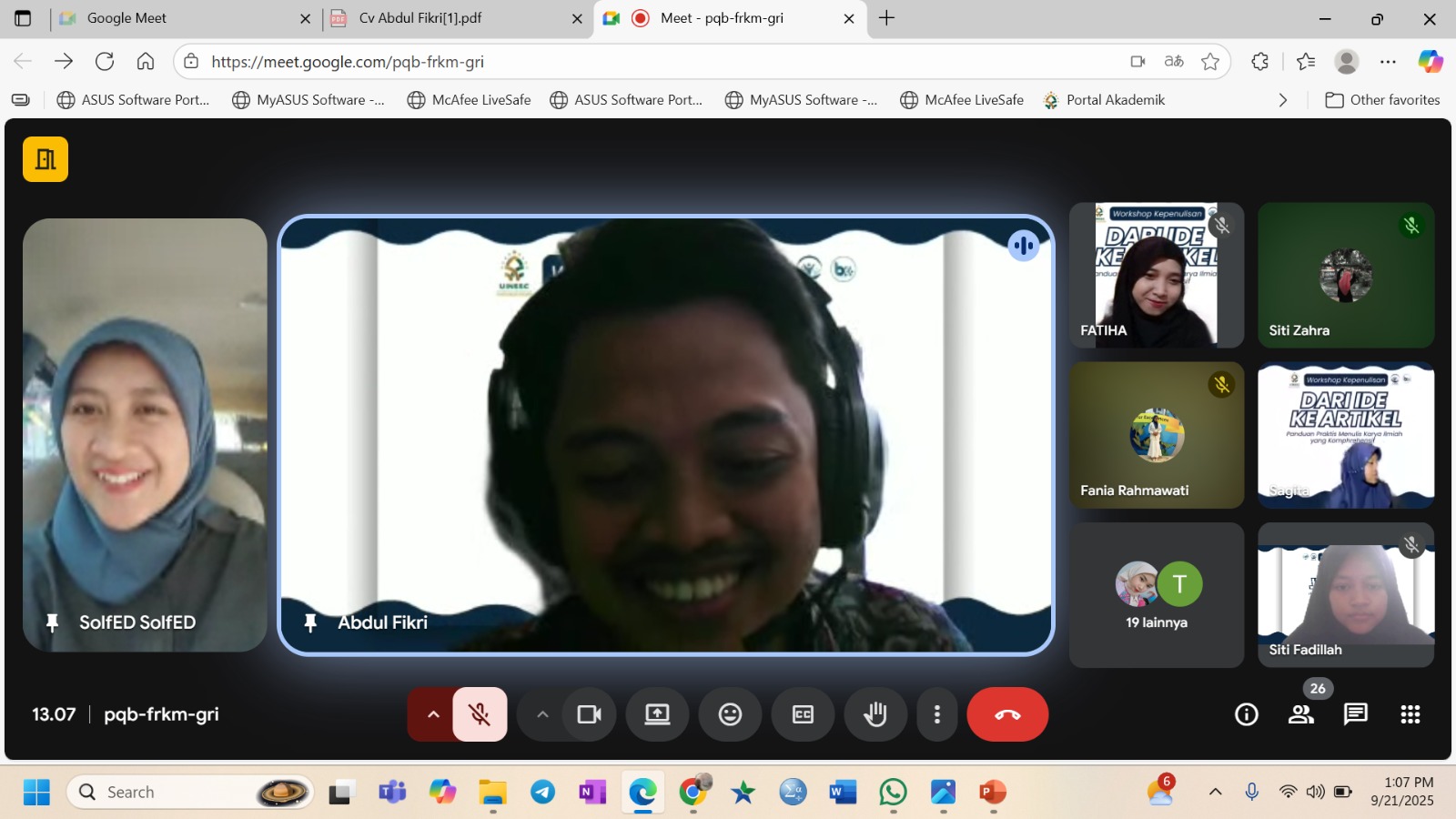This screenshot has height=819, width=1456.
Task: Open the emoji reactions button
Action: 730,714
